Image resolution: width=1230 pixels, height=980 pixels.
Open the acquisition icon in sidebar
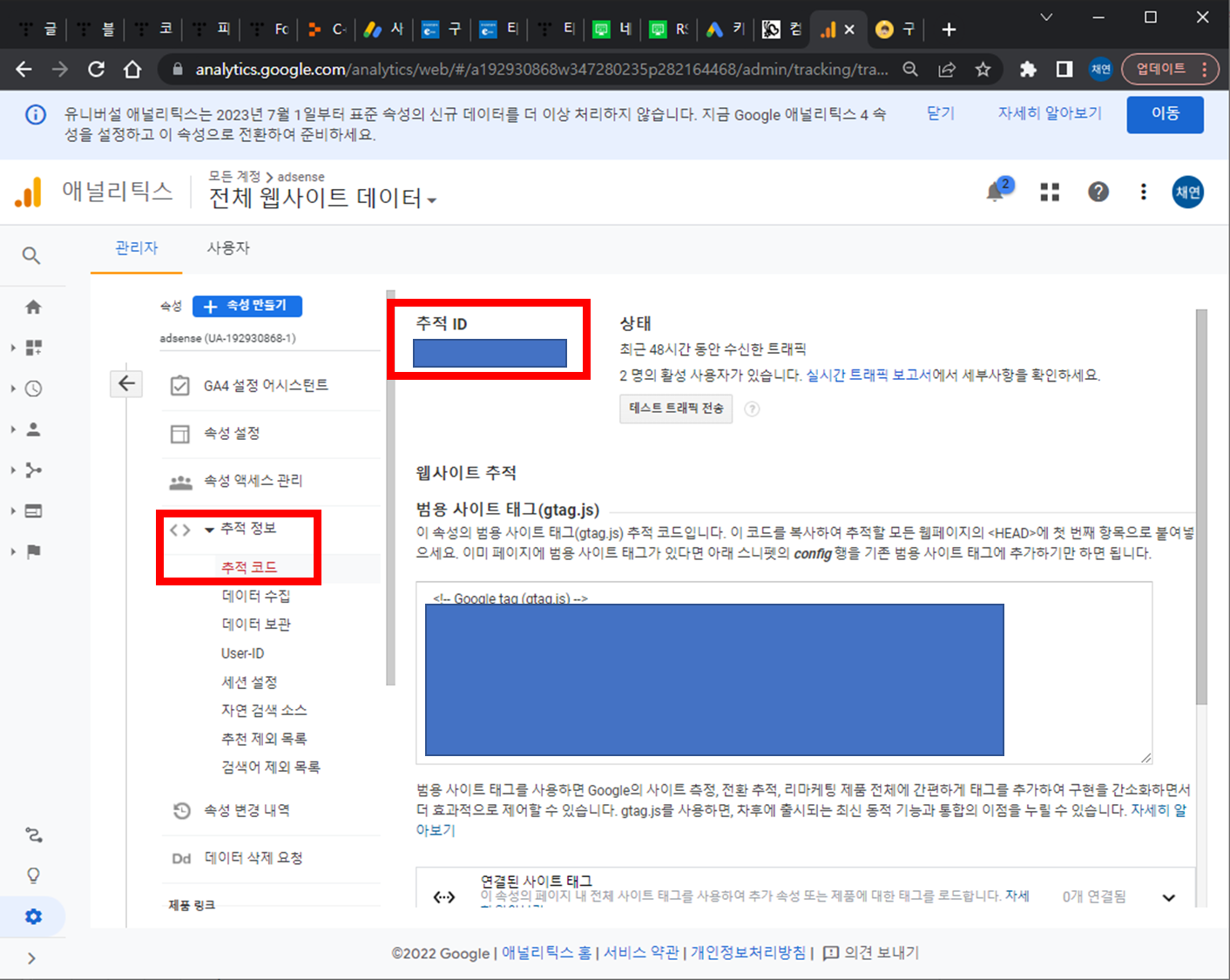click(x=33, y=470)
